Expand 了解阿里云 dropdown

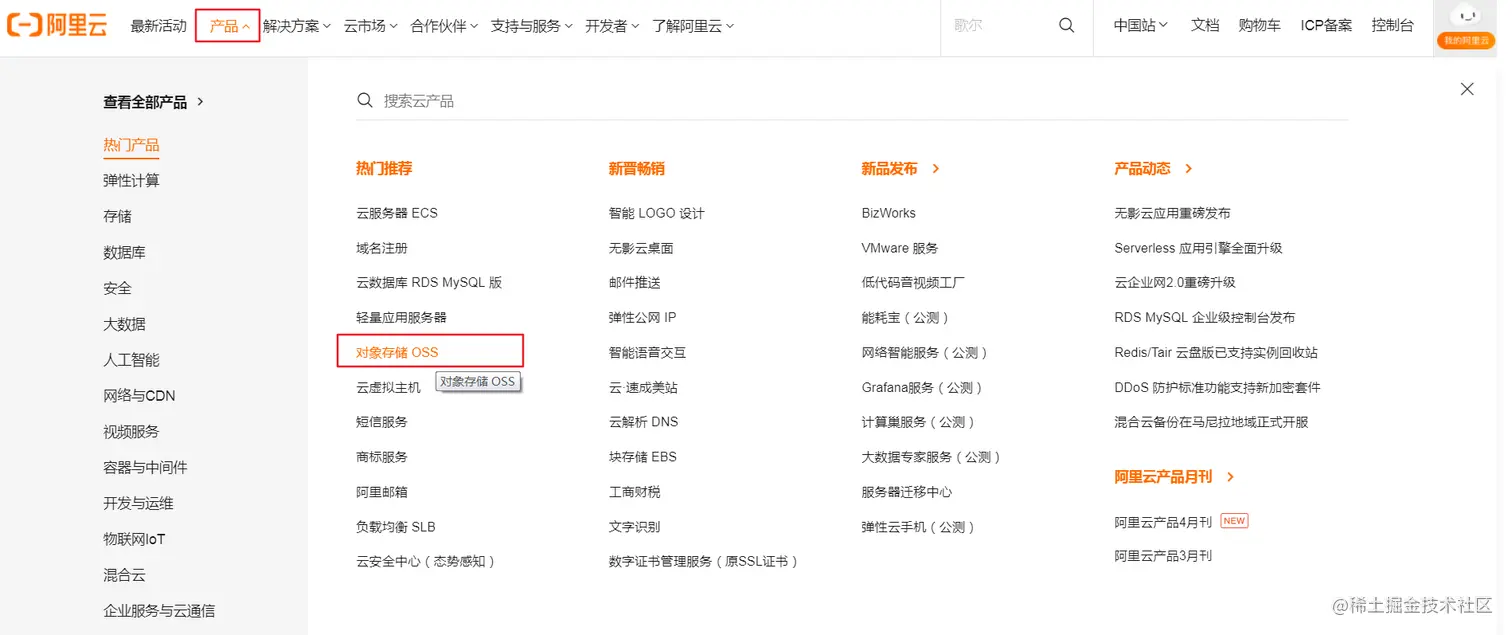click(693, 26)
